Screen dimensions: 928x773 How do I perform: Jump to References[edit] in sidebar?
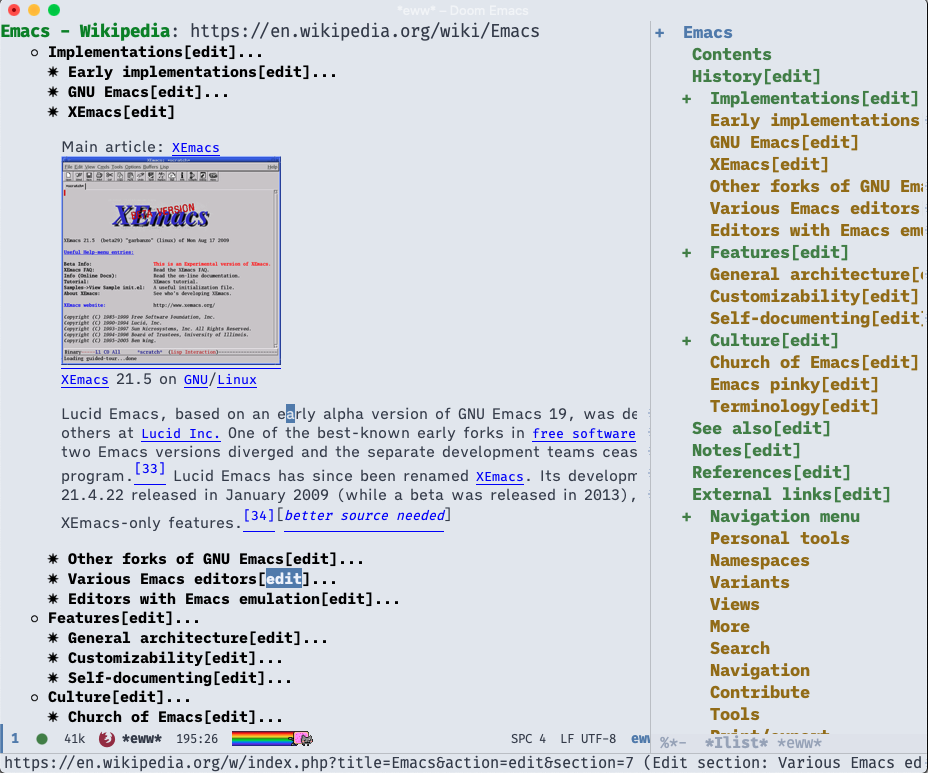point(771,472)
